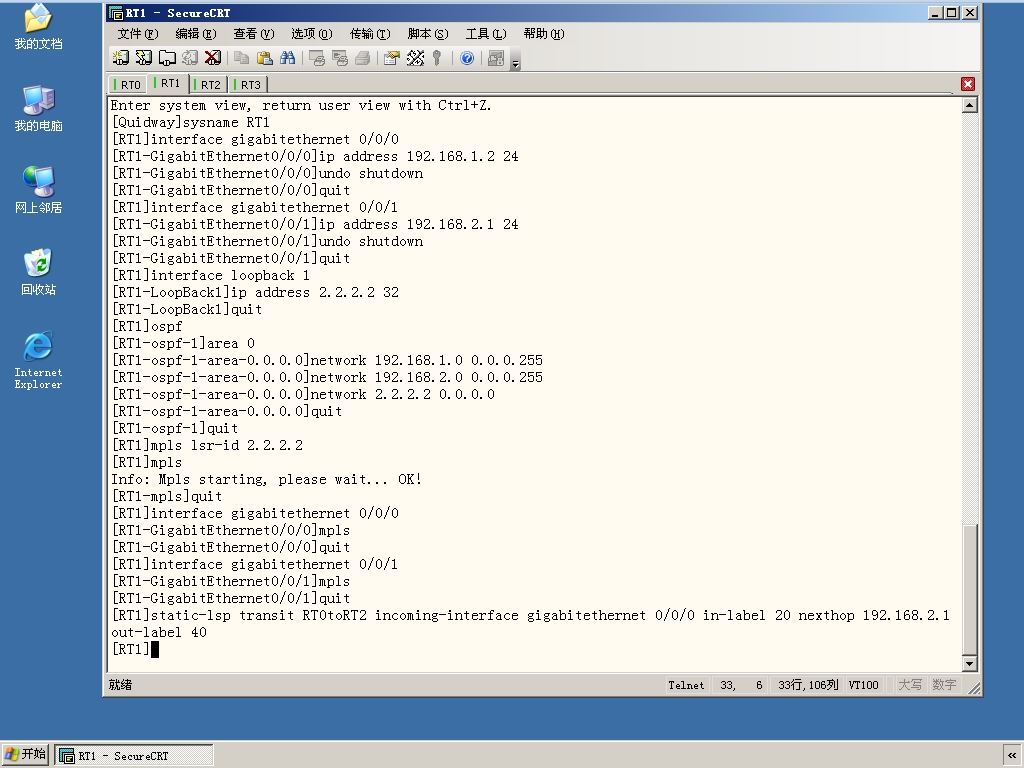Click the terminal at the [RT1] prompt cursor
This screenshot has width=1024, height=768.
point(155,649)
